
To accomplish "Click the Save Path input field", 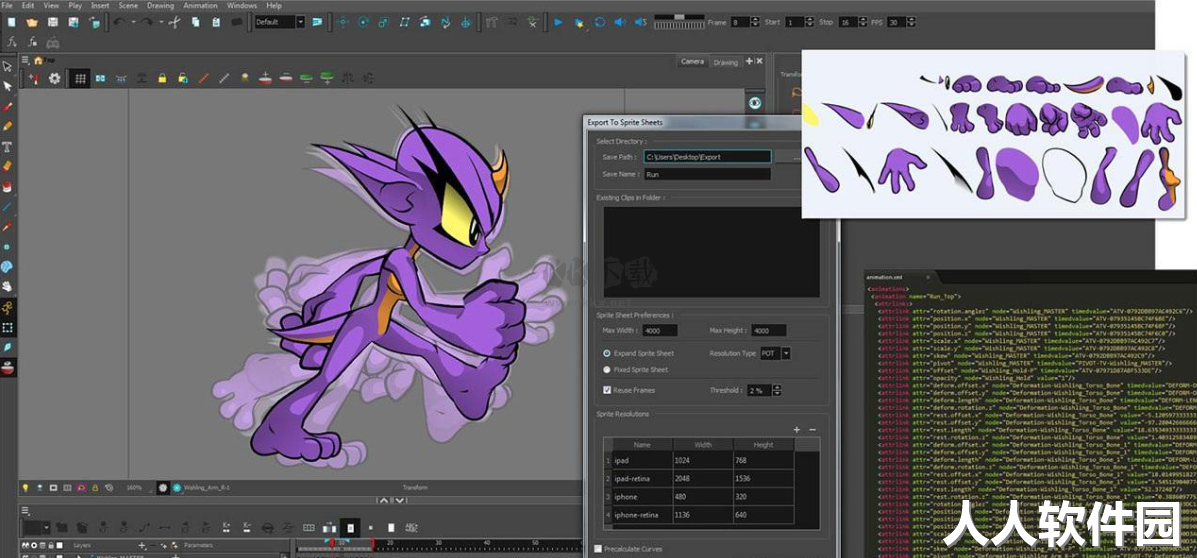I will click(707, 156).
